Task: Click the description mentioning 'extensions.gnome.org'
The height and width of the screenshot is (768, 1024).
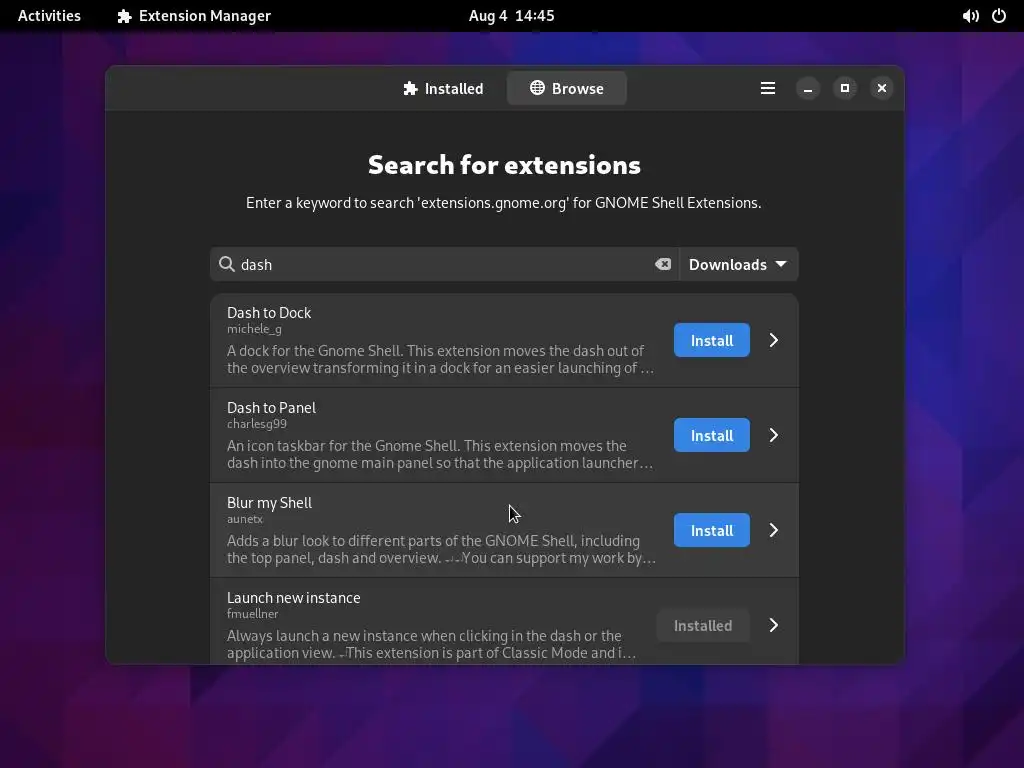Action: [504, 203]
